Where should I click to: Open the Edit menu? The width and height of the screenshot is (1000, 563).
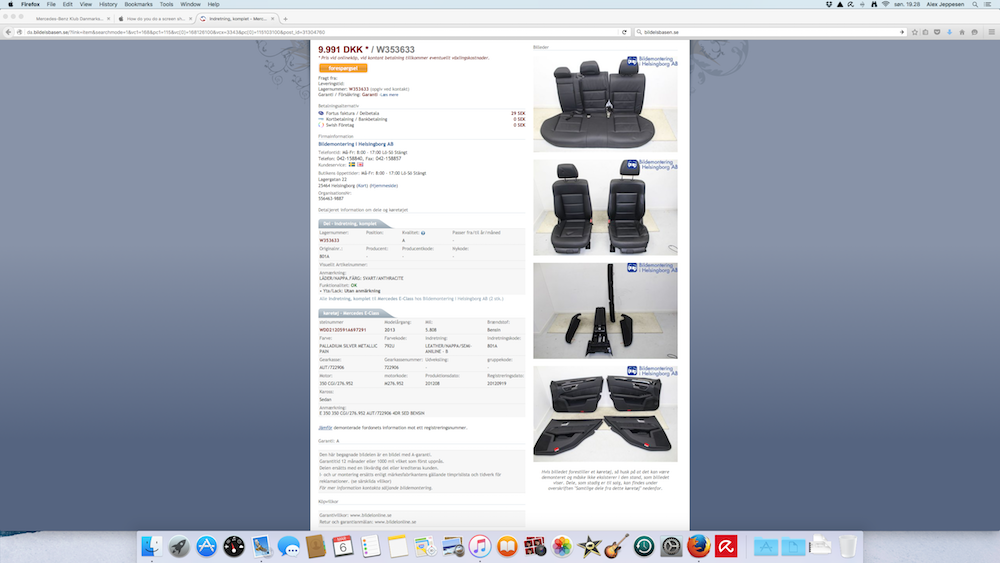point(68,4)
